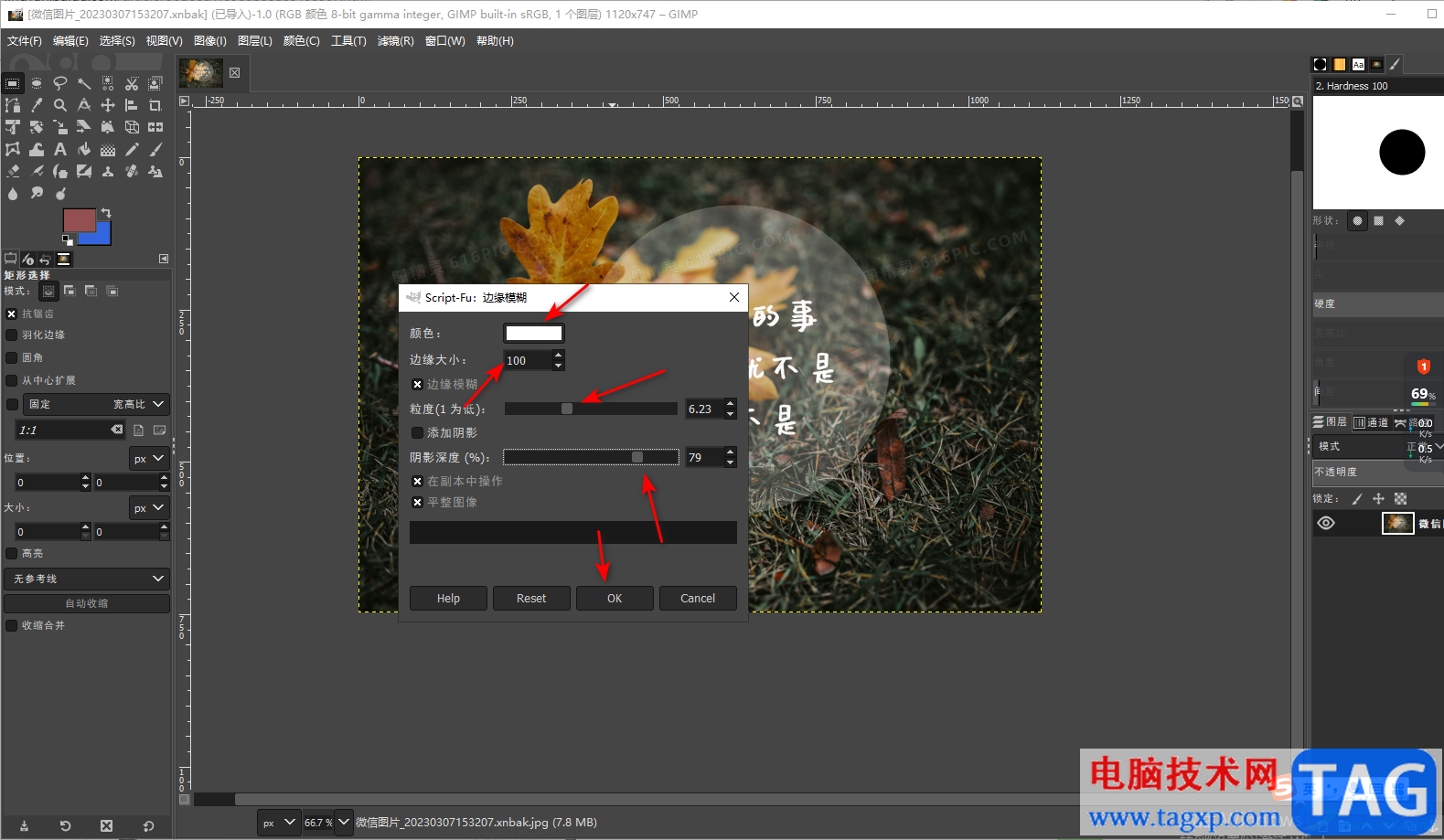Select the 3D Transform cube tool
The height and width of the screenshot is (840, 1444).
pos(132,127)
